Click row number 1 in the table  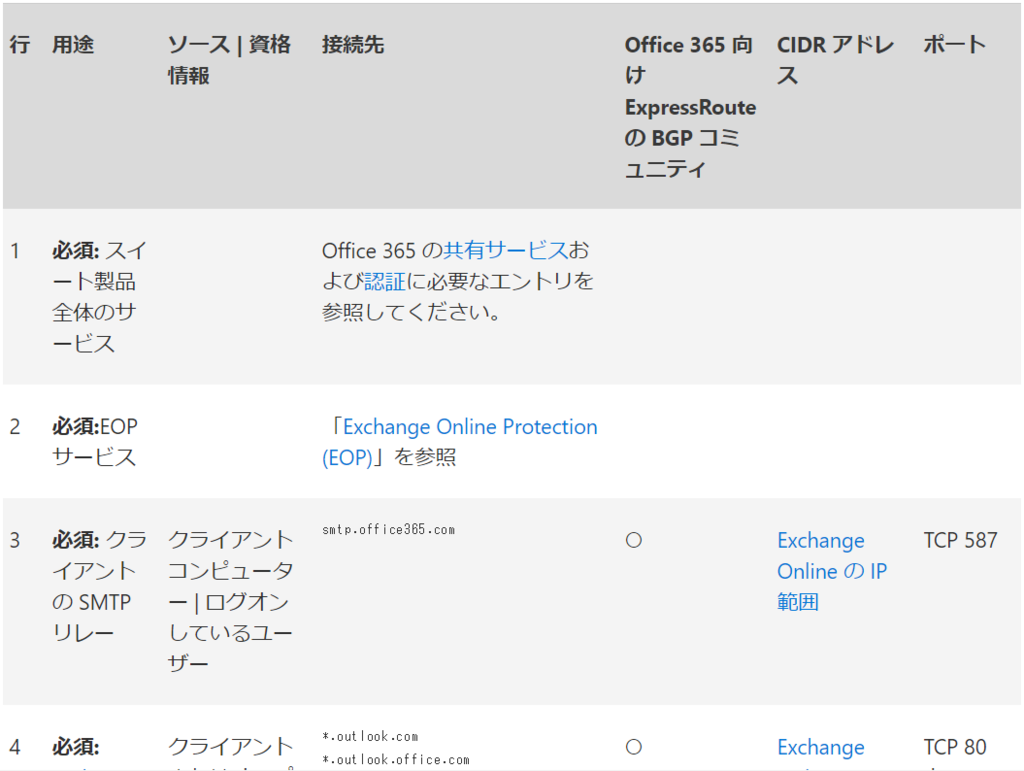15,251
